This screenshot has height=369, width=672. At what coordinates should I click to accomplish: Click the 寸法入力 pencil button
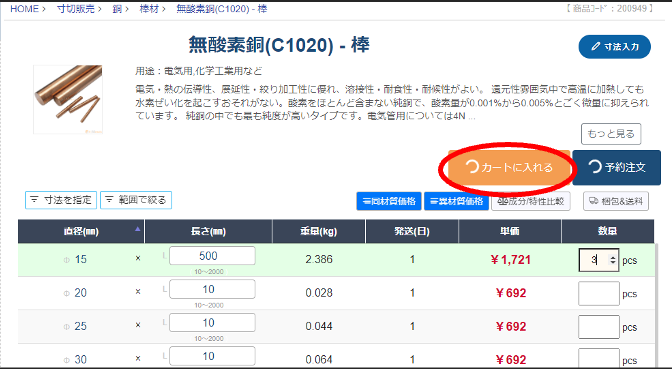pos(614,47)
